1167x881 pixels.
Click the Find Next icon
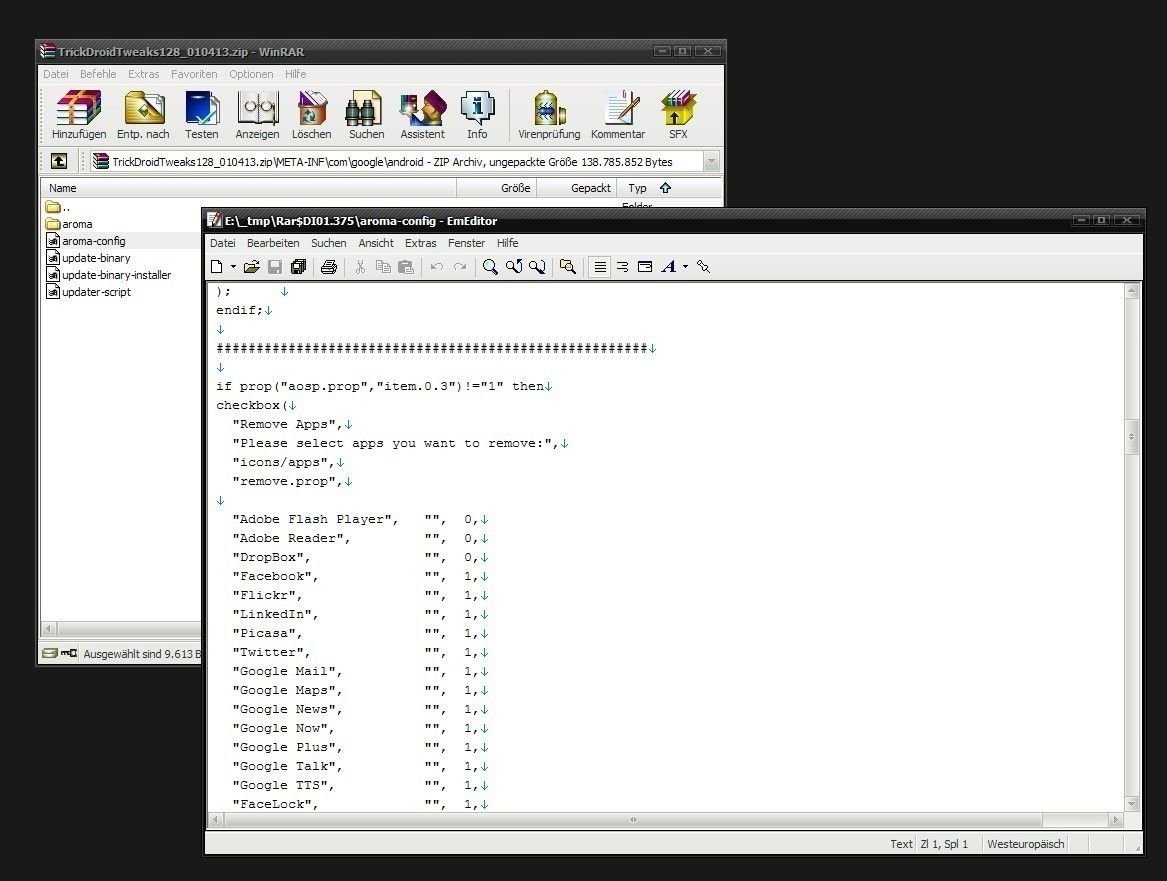pos(537,267)
